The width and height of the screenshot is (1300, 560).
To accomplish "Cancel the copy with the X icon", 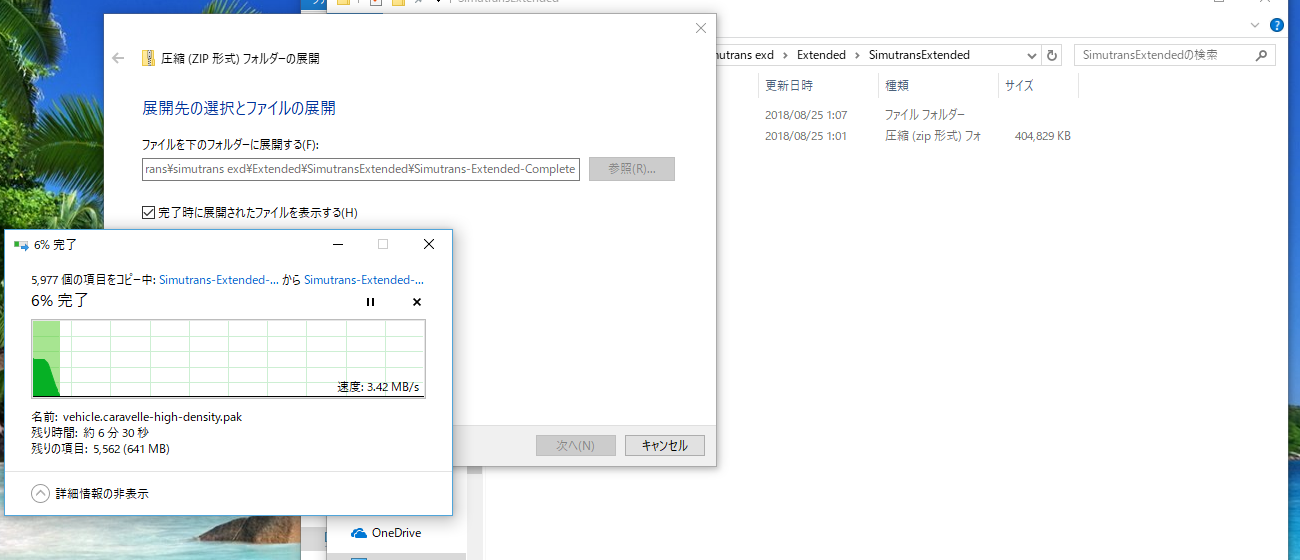I will coord(417,302).
